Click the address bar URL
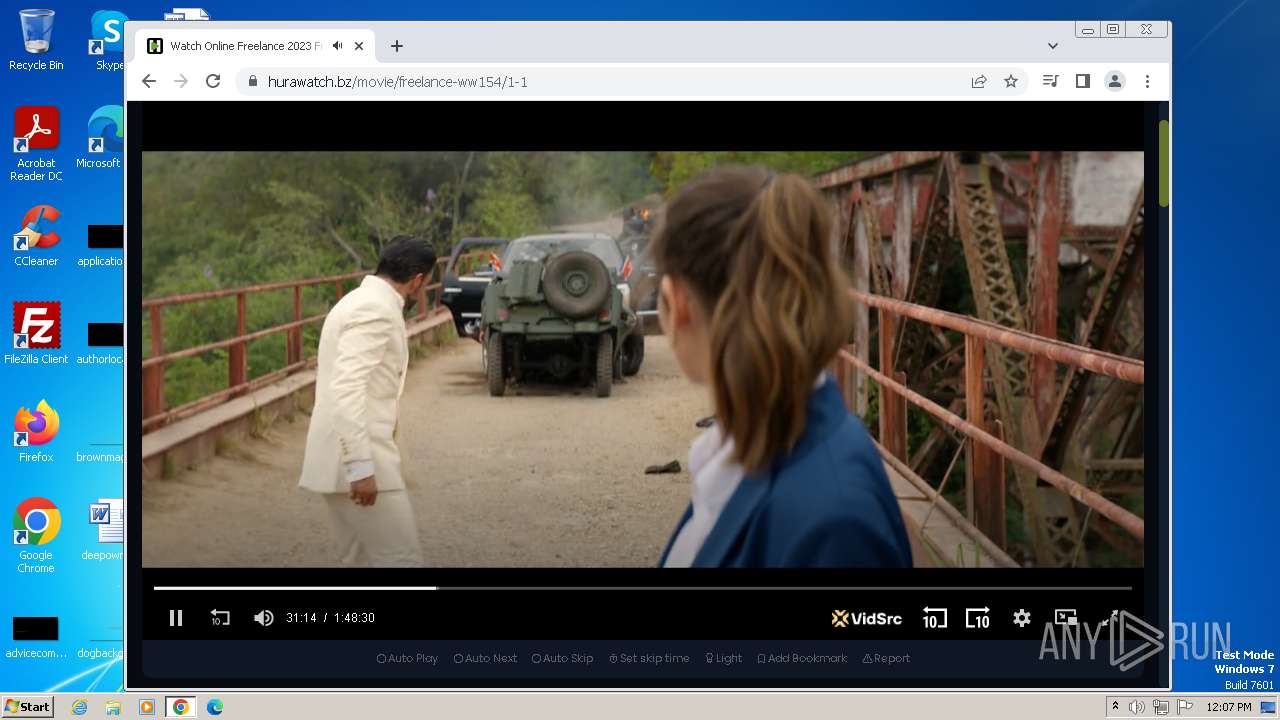 [x=397, y=82]
